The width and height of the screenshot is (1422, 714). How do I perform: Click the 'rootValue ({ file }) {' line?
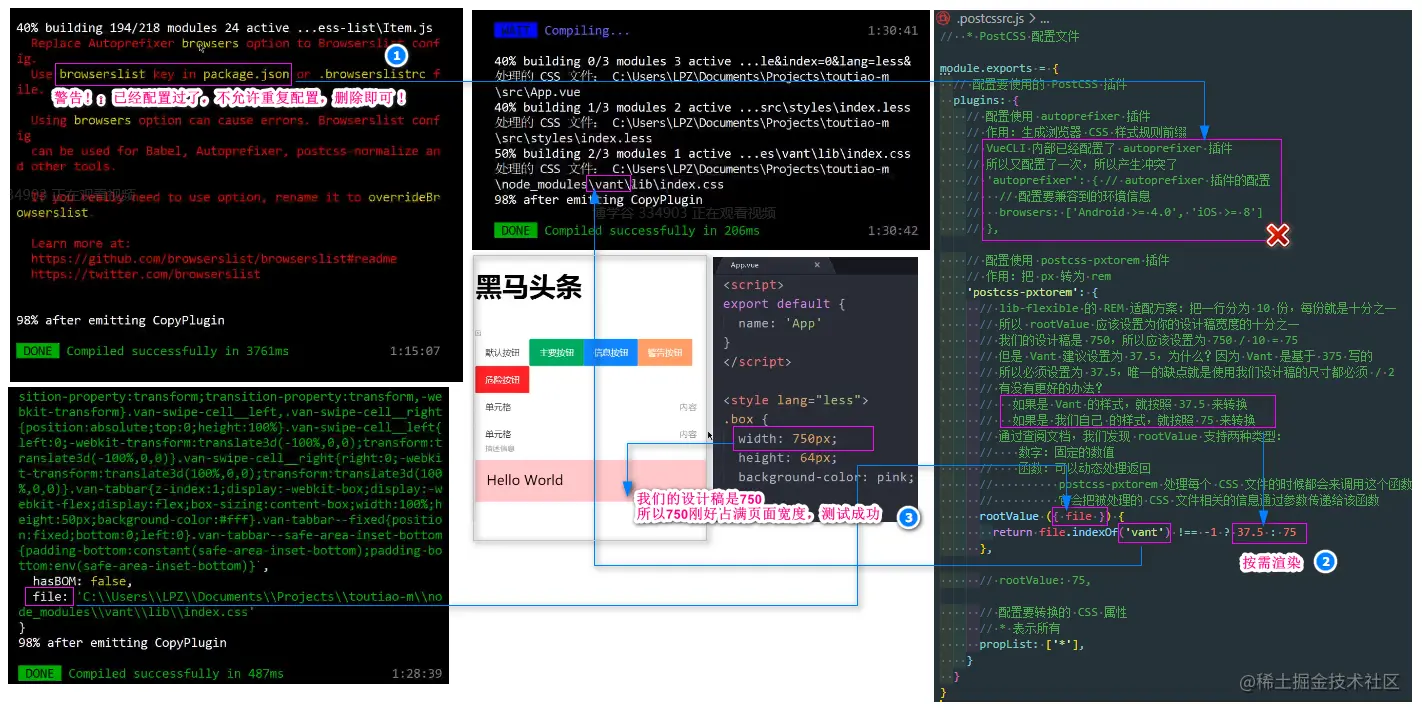1052,516
